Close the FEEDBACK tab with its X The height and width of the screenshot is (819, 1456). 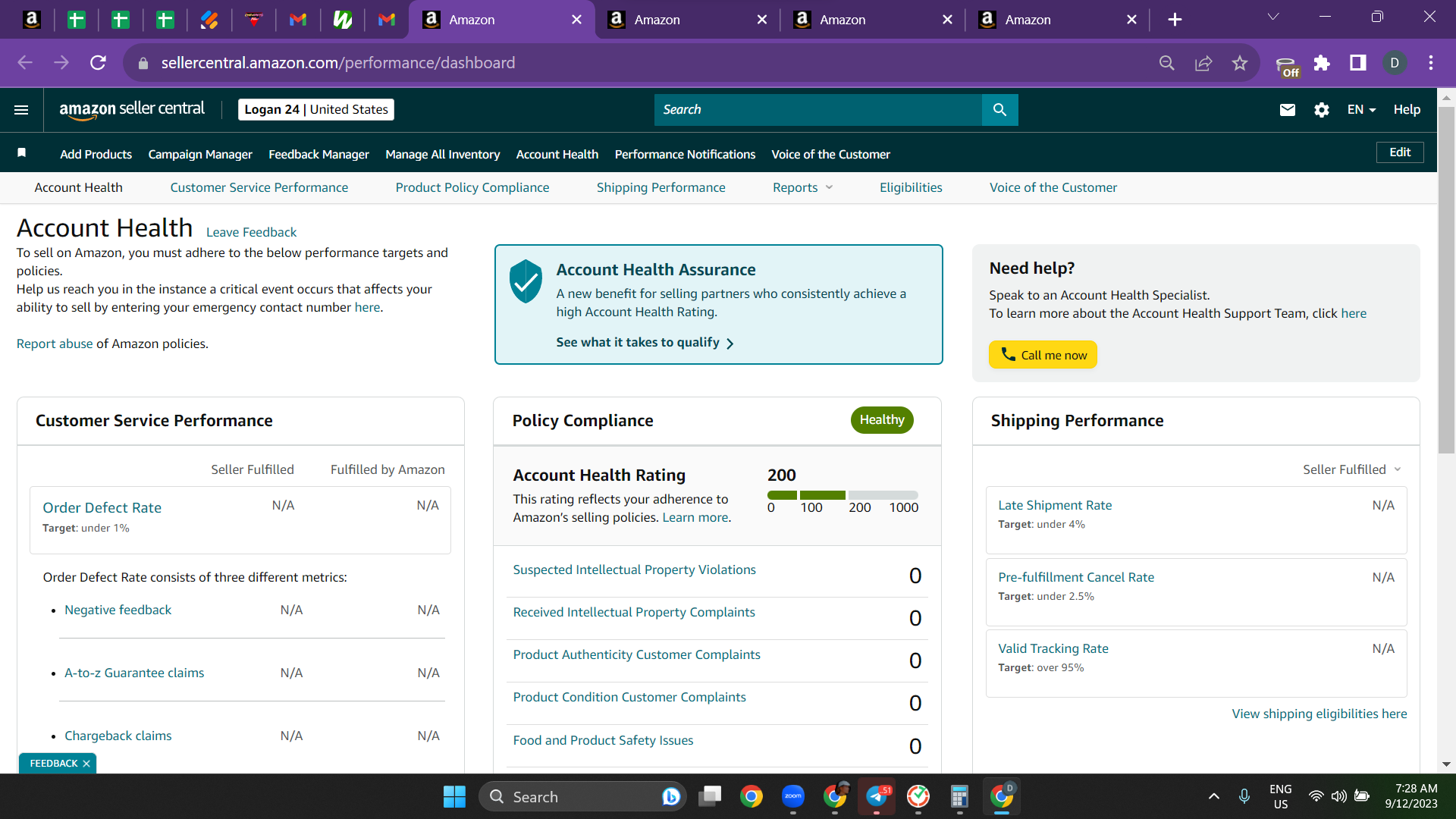pyautogui.click(x=86, y=764)
